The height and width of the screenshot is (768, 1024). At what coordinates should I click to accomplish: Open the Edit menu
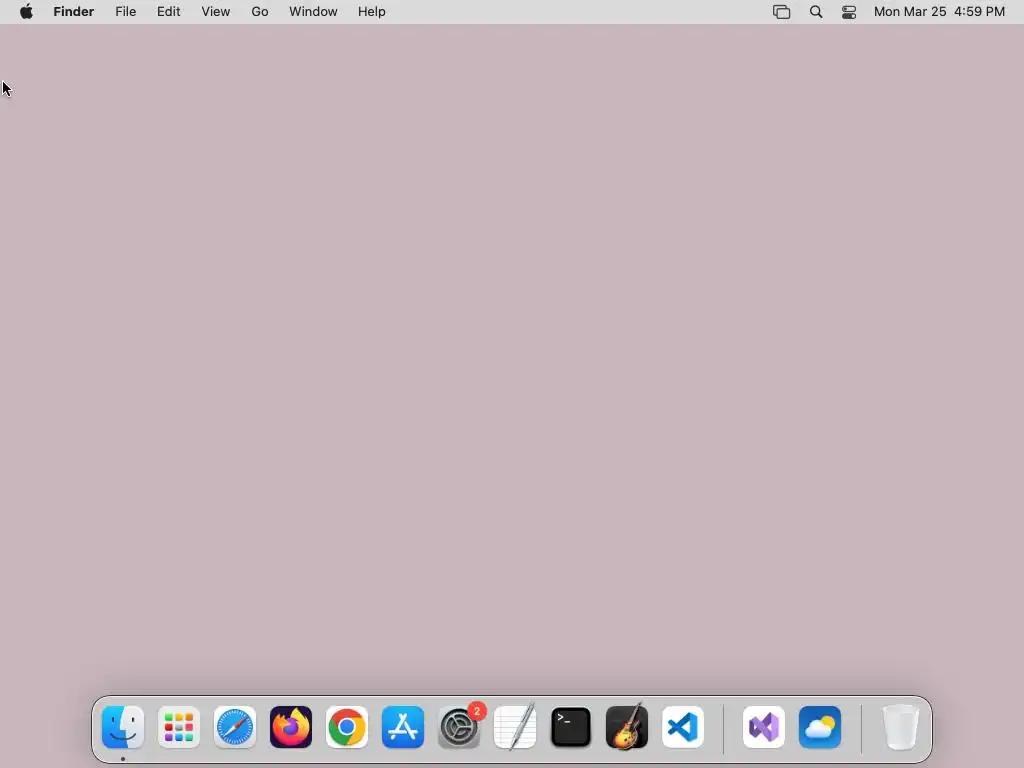pos(168,12)
